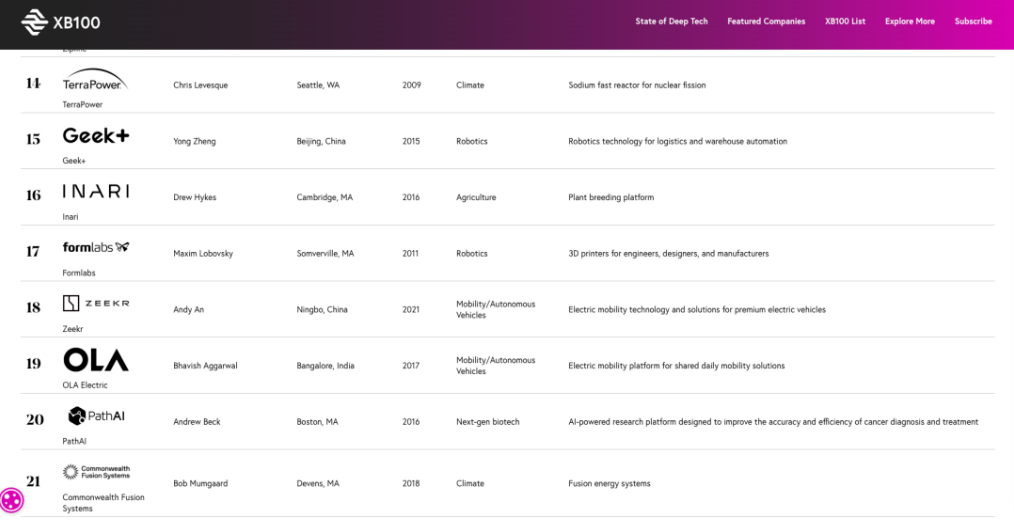Viewport: 1014px width, 520px height.
Task: Open State of Deep Tech menu
Action: click(x=671, y=21)
